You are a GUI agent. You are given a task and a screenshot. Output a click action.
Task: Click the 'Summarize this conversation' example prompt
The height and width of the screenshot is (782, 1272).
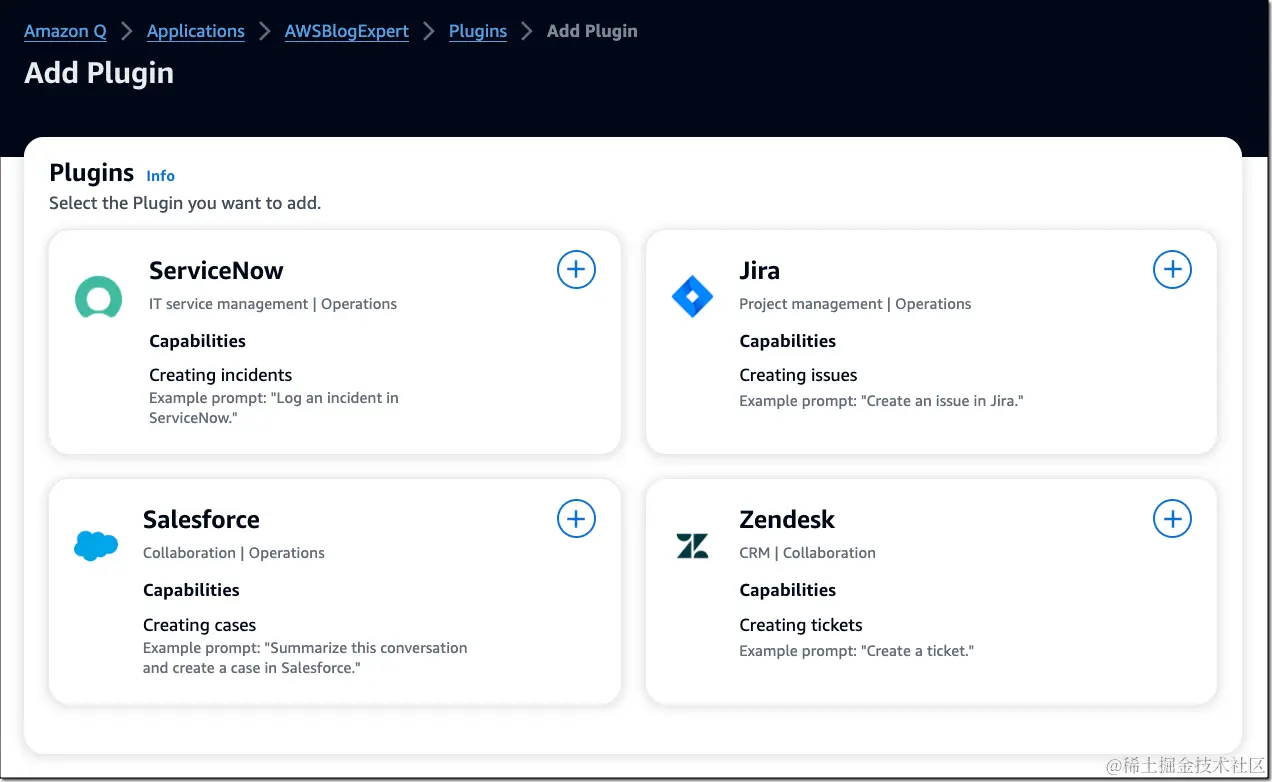coord(305,658)
